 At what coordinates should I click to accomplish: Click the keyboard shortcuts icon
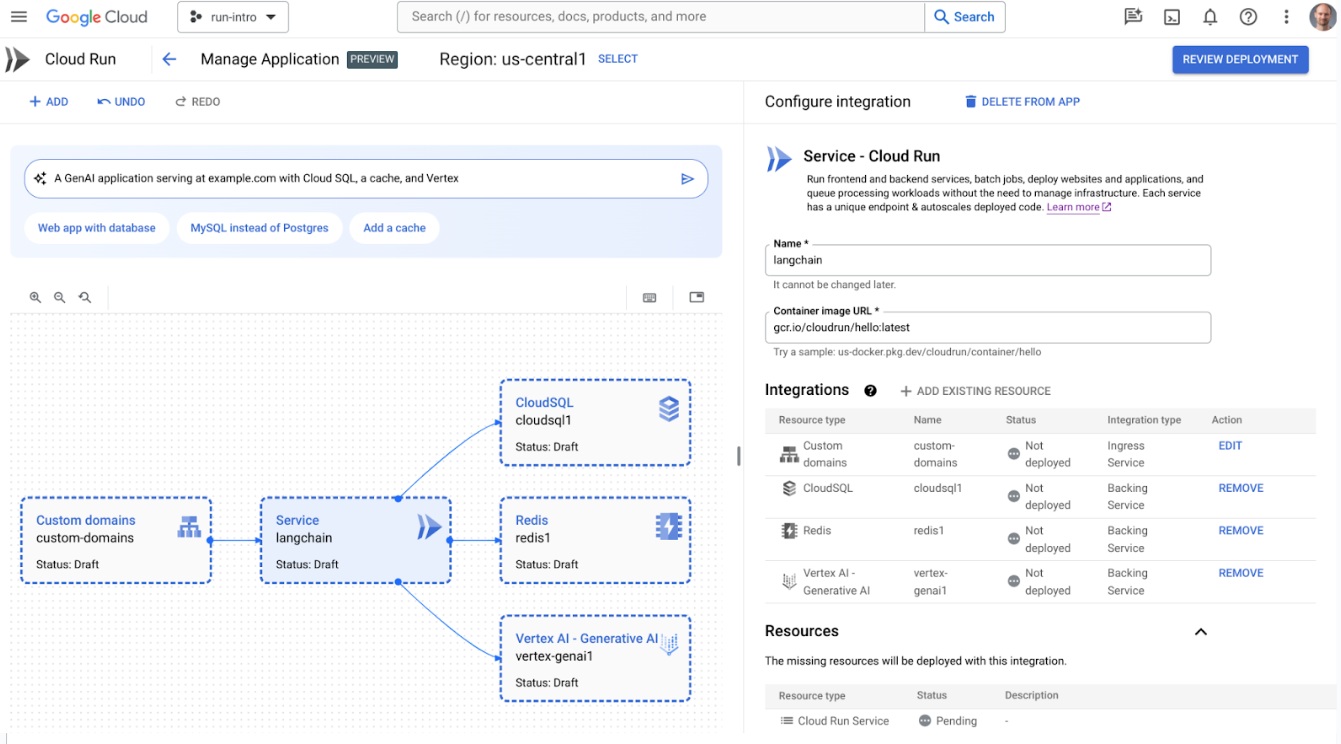[650, 297]
